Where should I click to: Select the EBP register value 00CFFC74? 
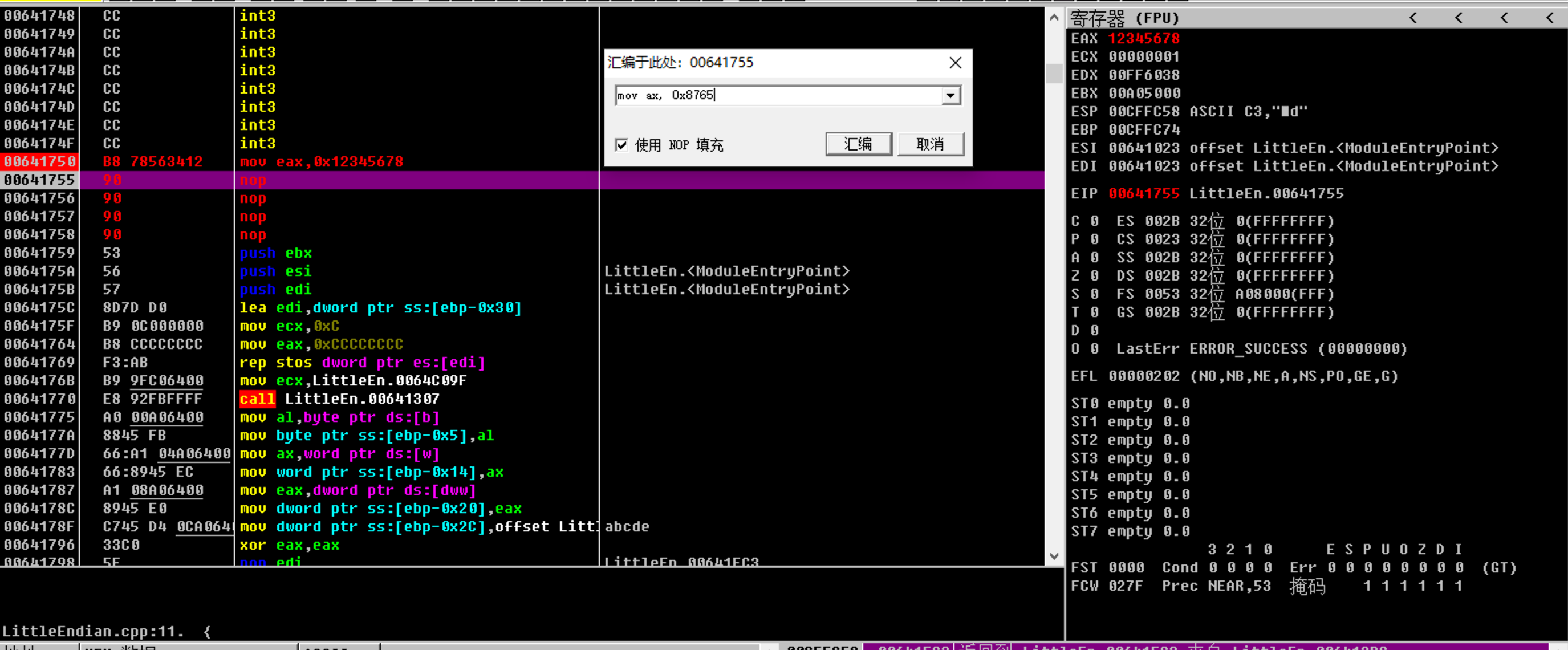point(1144,130)
